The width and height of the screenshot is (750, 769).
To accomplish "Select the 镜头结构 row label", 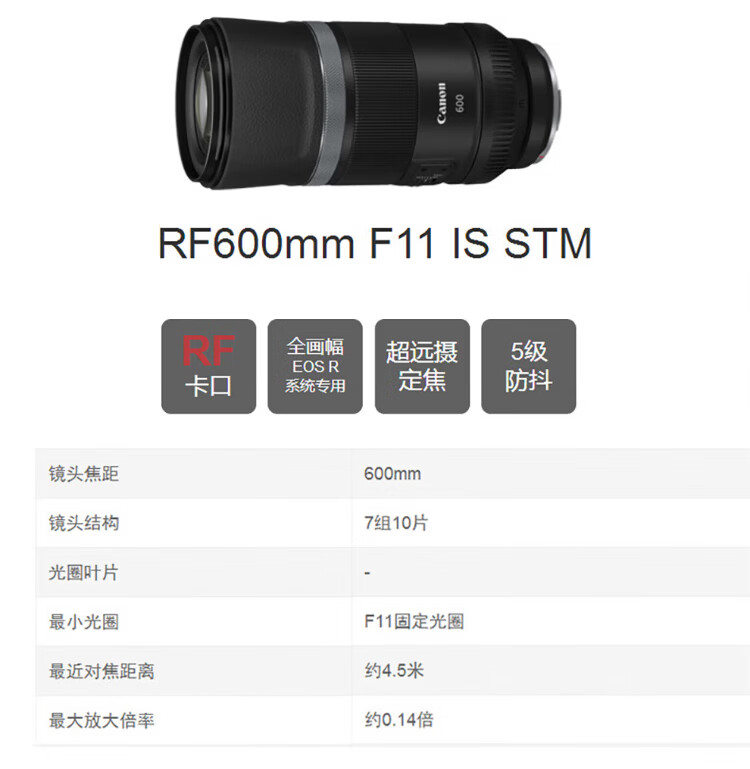I will pos(83,523).
